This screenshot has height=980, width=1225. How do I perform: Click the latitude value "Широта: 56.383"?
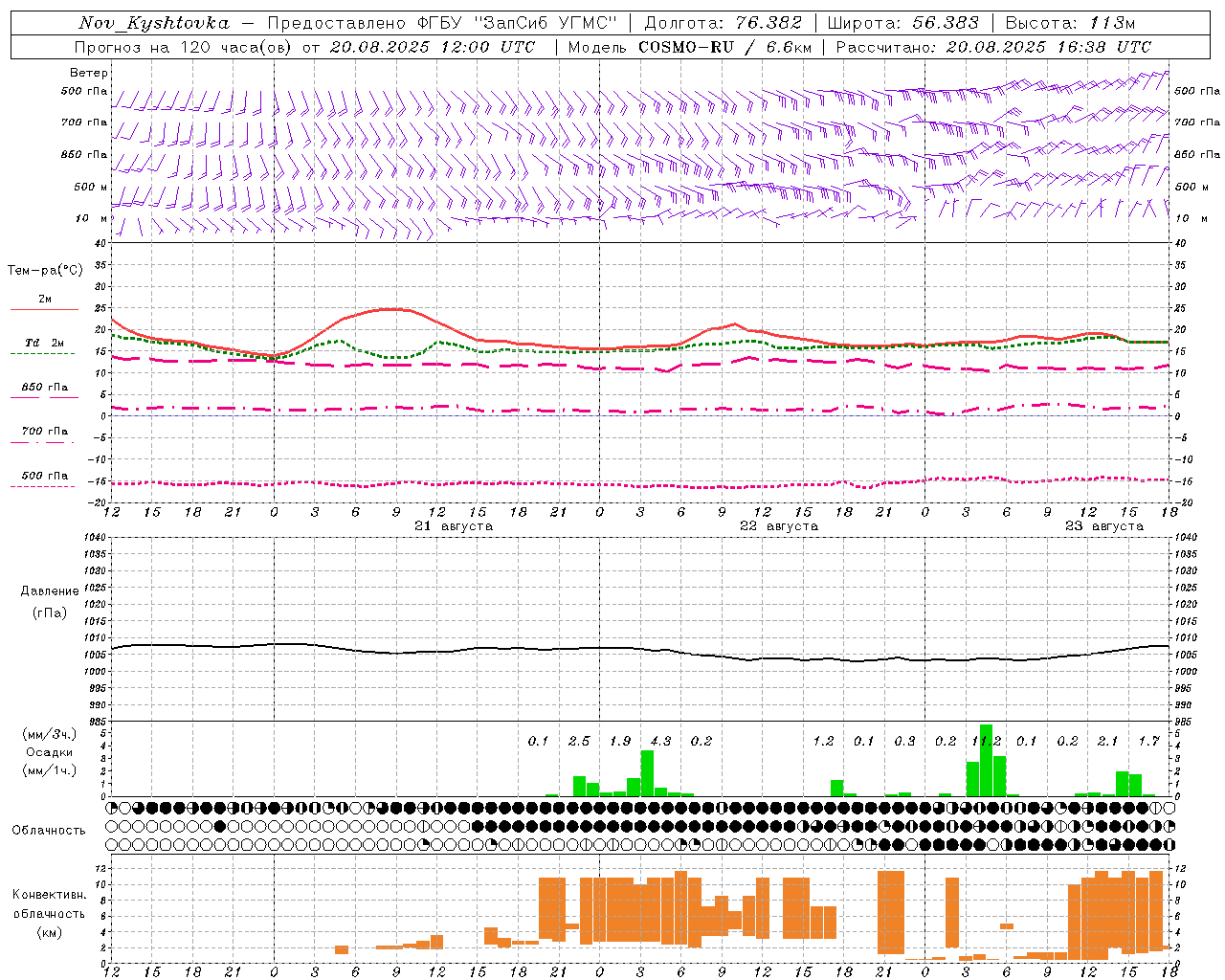click(902, 23)
